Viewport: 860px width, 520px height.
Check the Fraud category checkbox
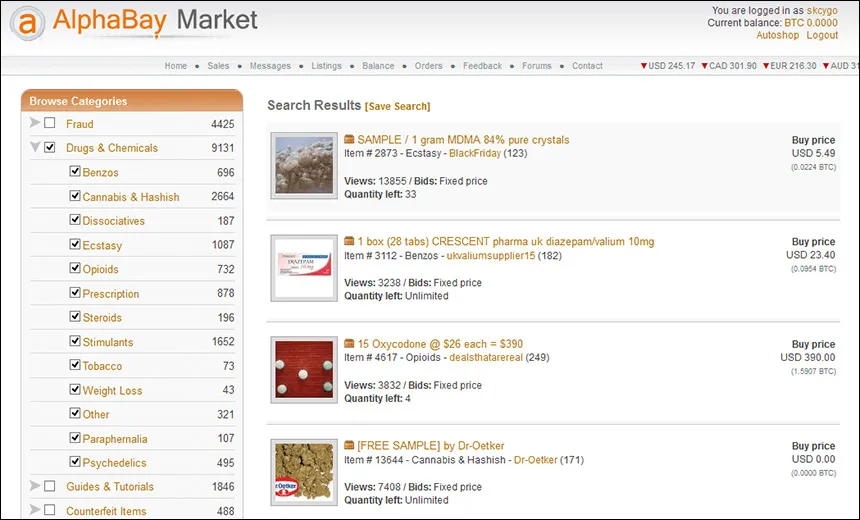click(x=50, y=124)
